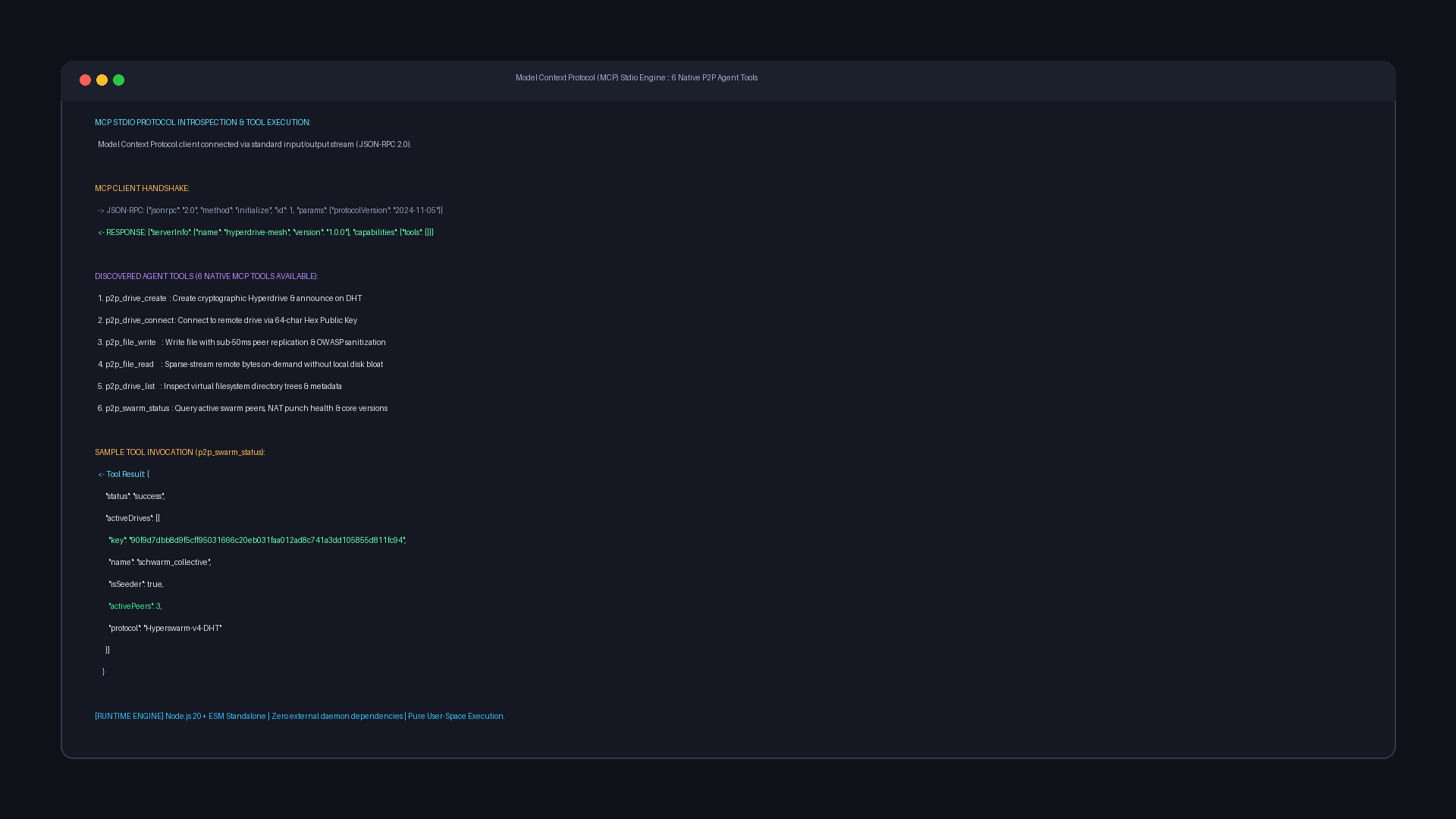Click the p2p_file_write tool row

[x=242, y=343]
